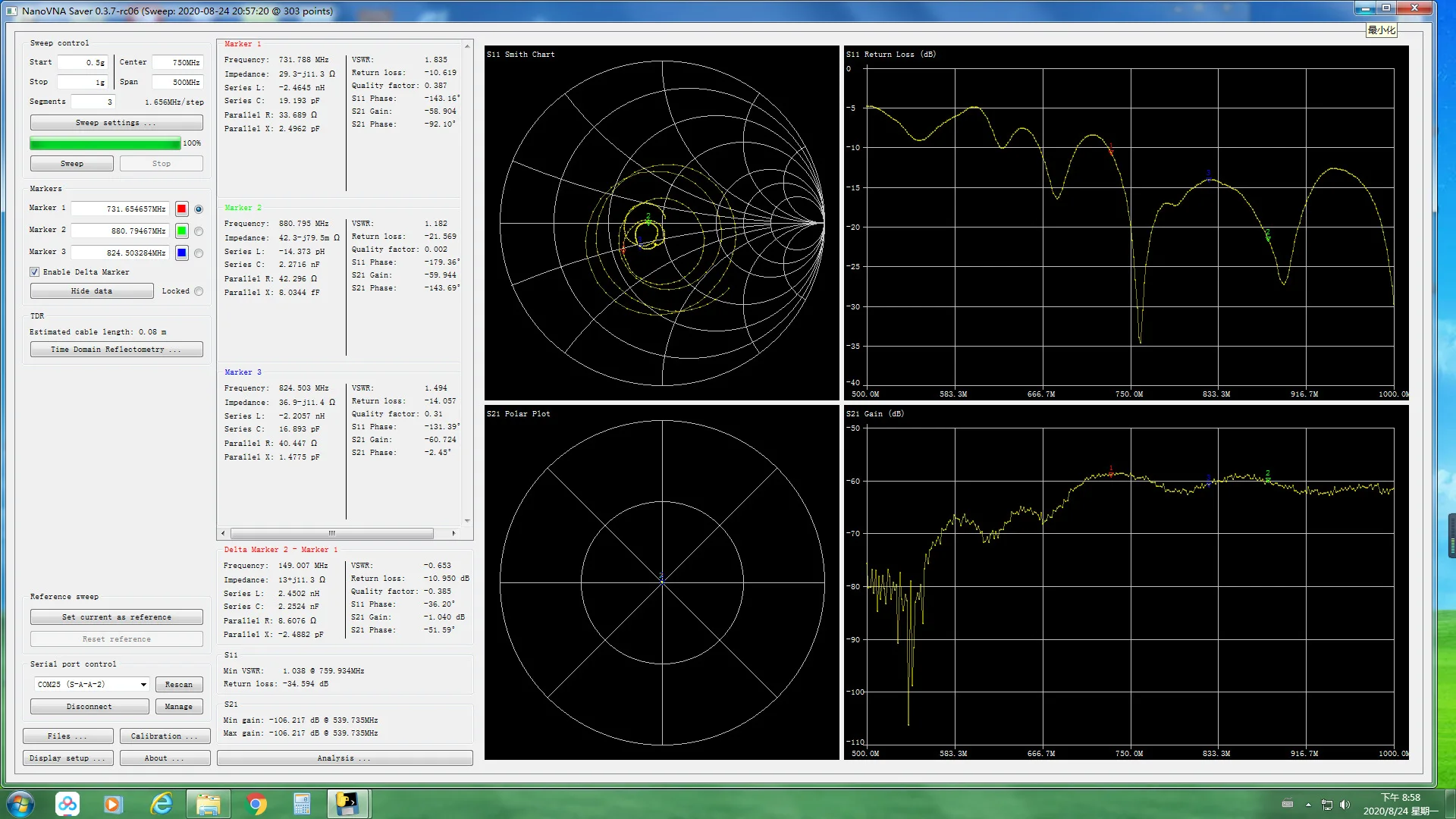Show hidden tray icons arrow
Screen dimensions: 1456x819
coord(1308,805)
